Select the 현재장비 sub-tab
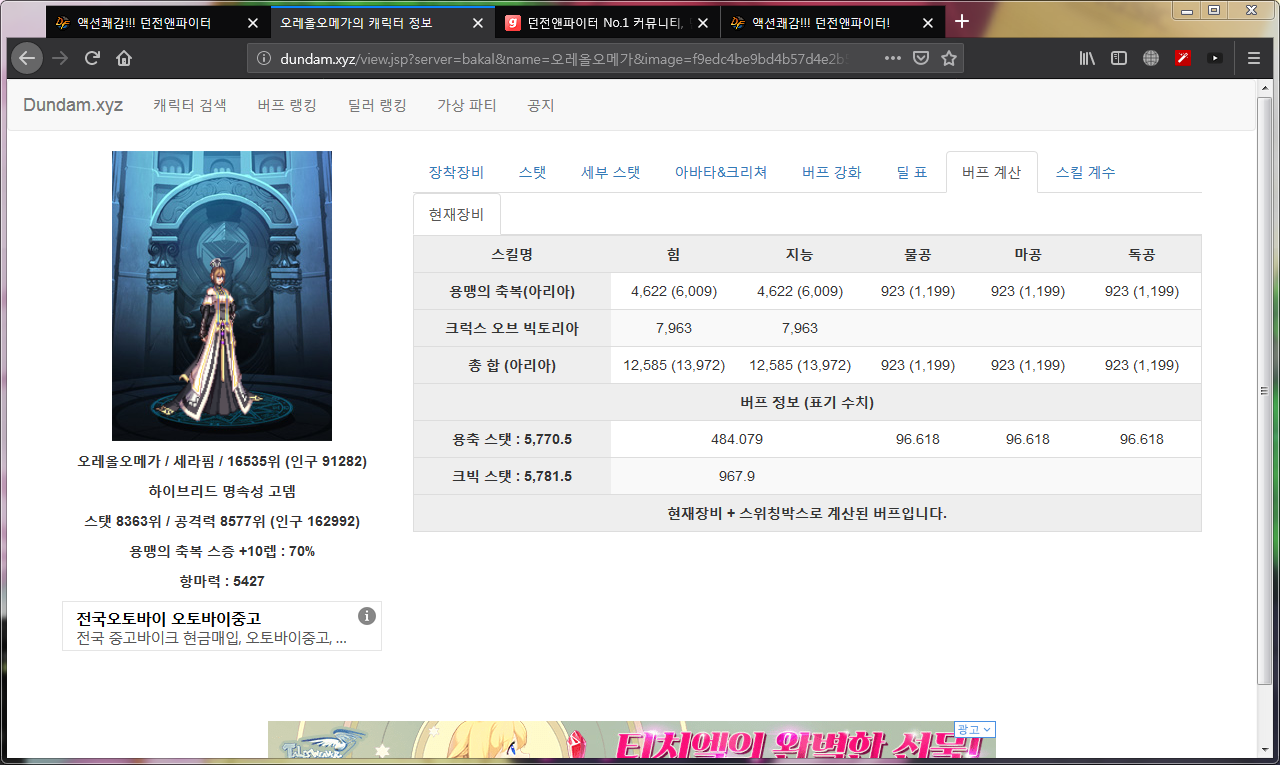This screenshot has width=1280, height=765. click(x=456, y=214)
